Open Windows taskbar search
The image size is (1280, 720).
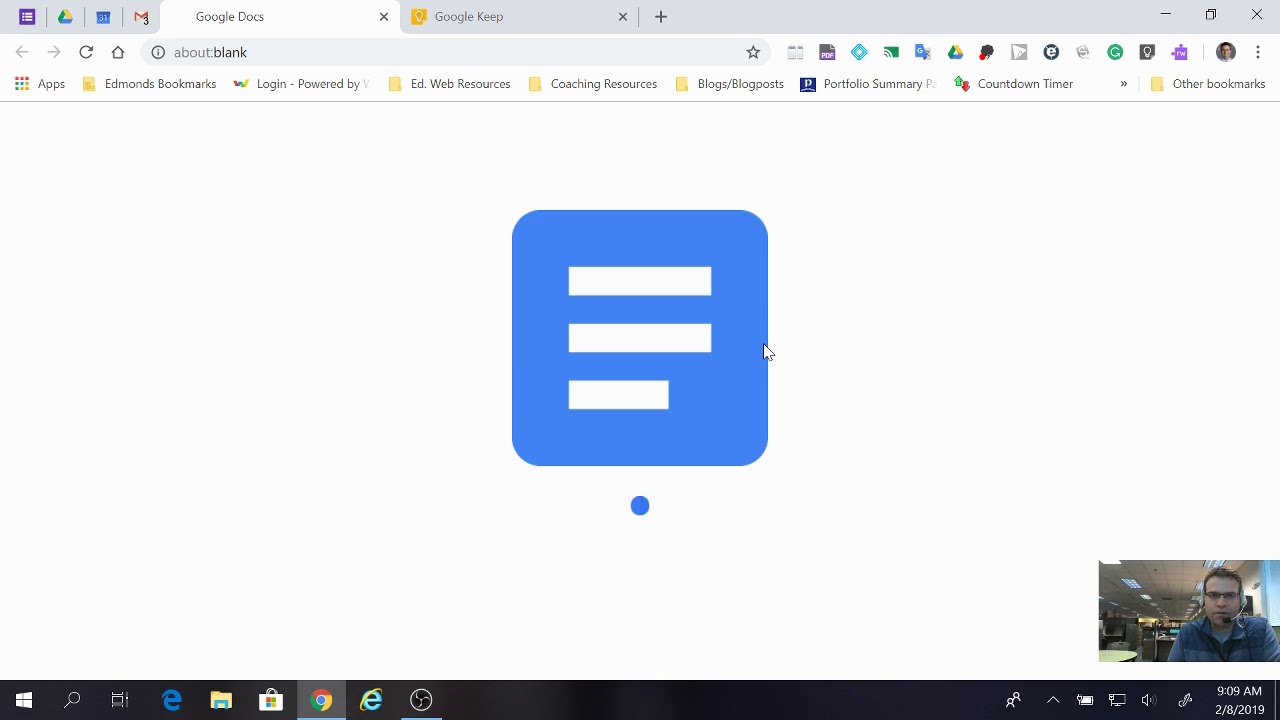72,700
